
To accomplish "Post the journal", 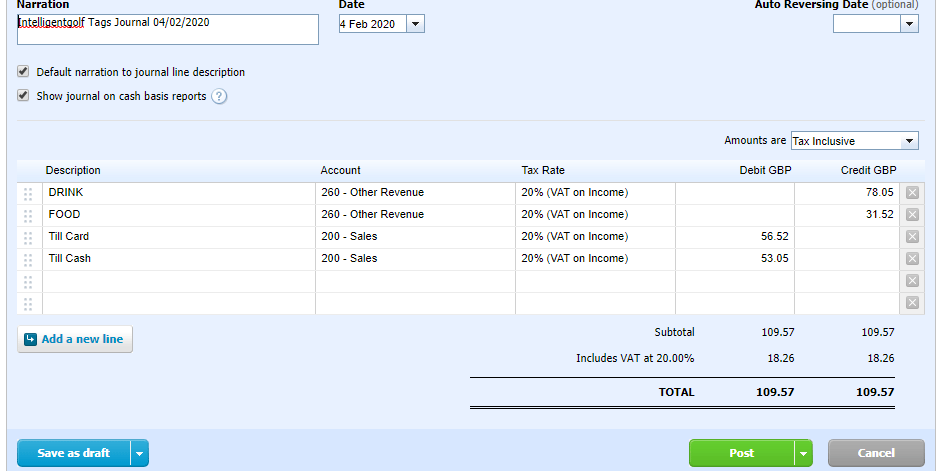I will point(741,453).
